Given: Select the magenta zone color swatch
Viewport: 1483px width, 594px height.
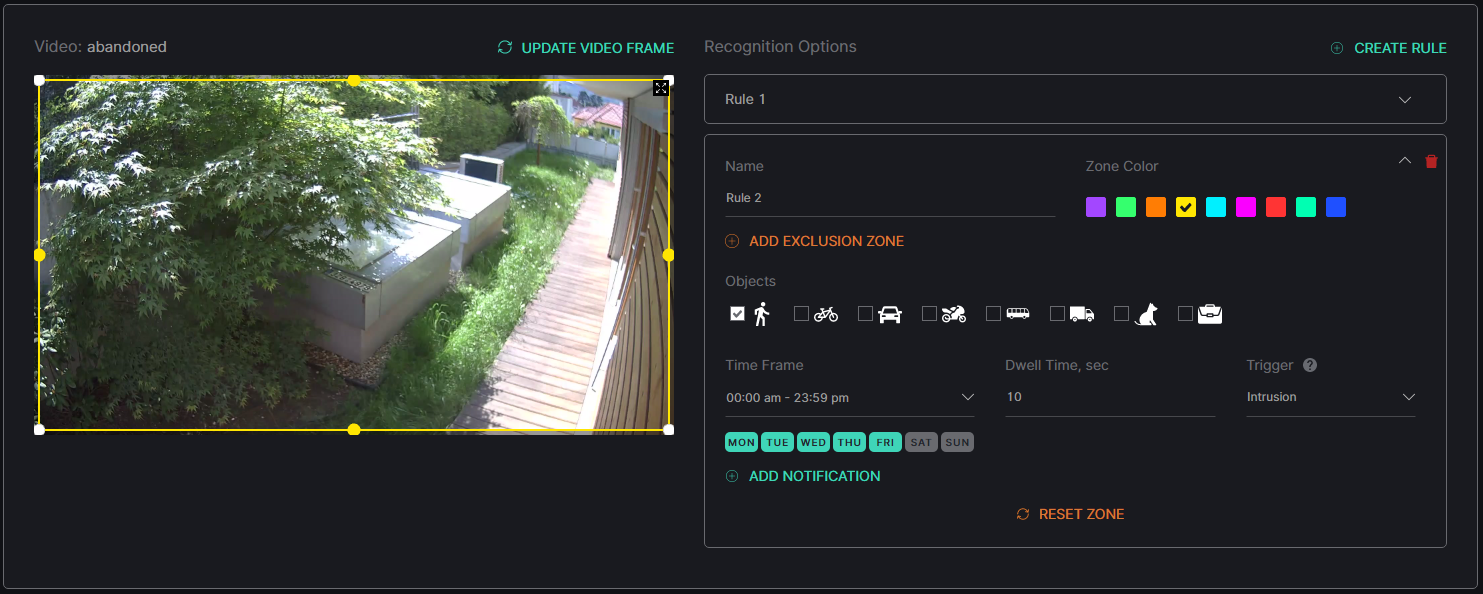Looking at the screenshot, I should (1246, 207).
